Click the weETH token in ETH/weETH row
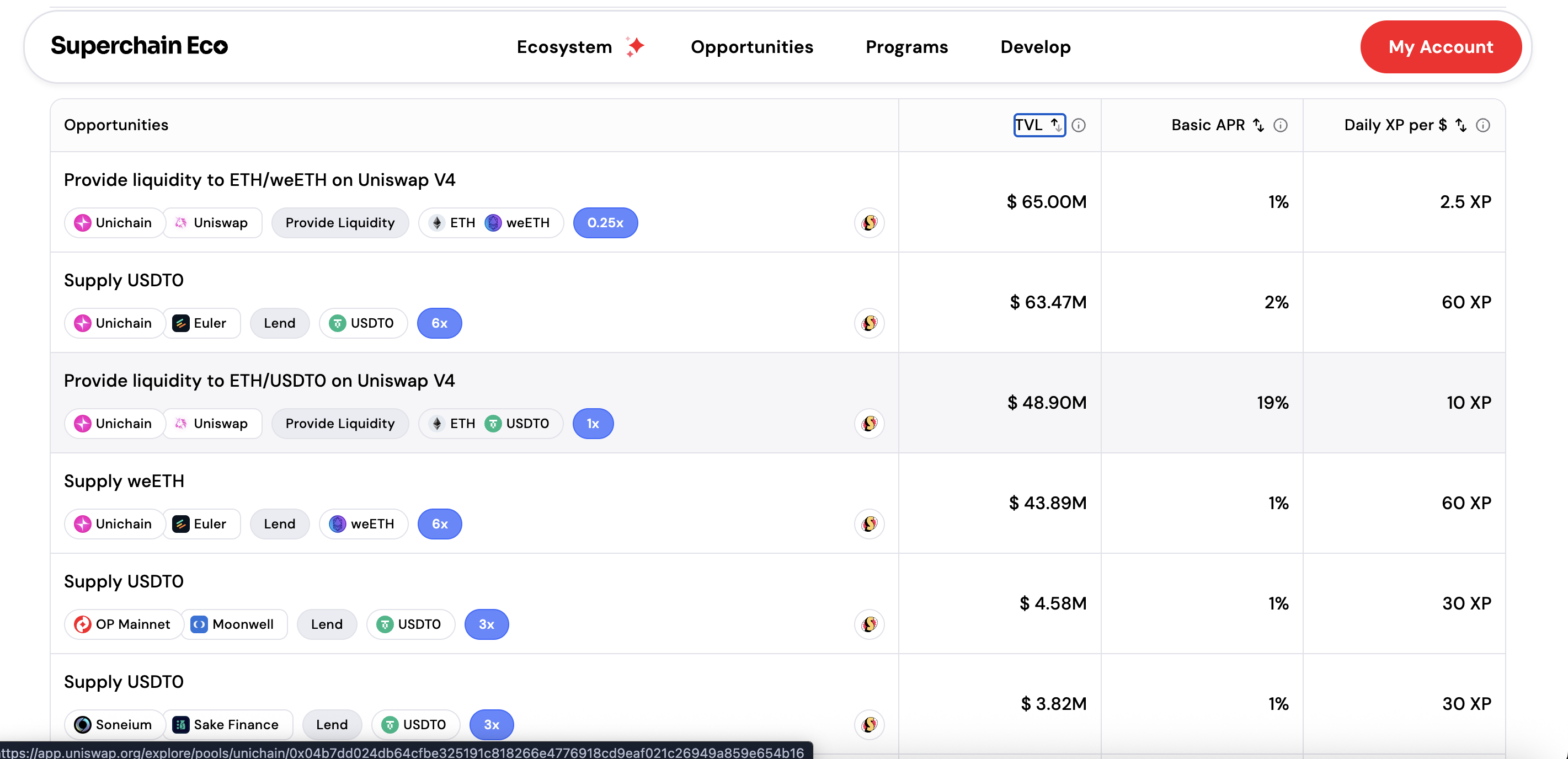The height and width of the screenshot is (759, 1568). (x=518, y=223)
